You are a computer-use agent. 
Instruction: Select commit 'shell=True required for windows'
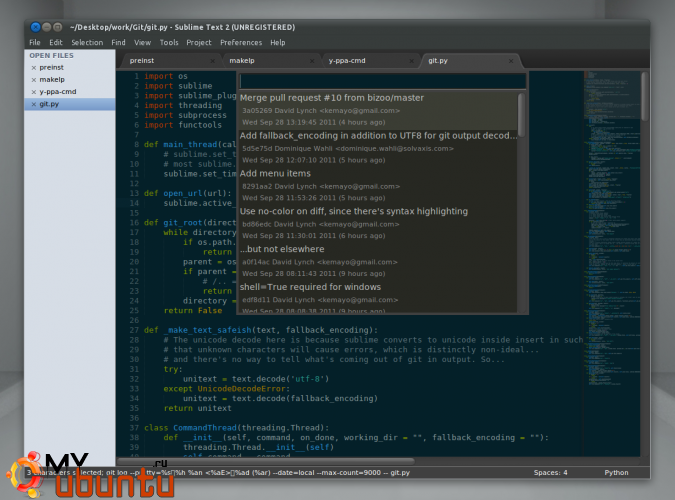point(378,297)
